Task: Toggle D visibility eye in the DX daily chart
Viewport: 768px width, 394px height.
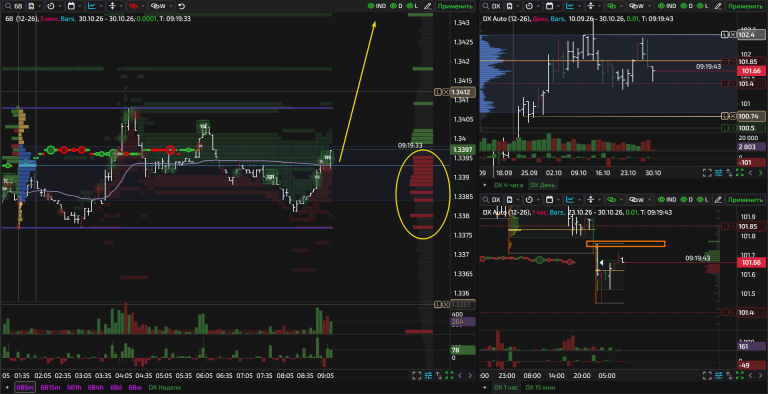Action: point(687,6)
